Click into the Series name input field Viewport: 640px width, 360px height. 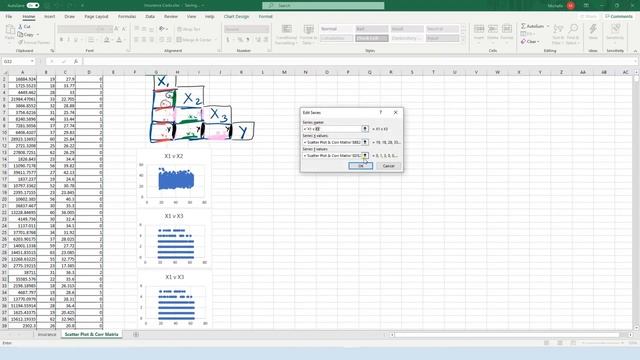[332, 129]
